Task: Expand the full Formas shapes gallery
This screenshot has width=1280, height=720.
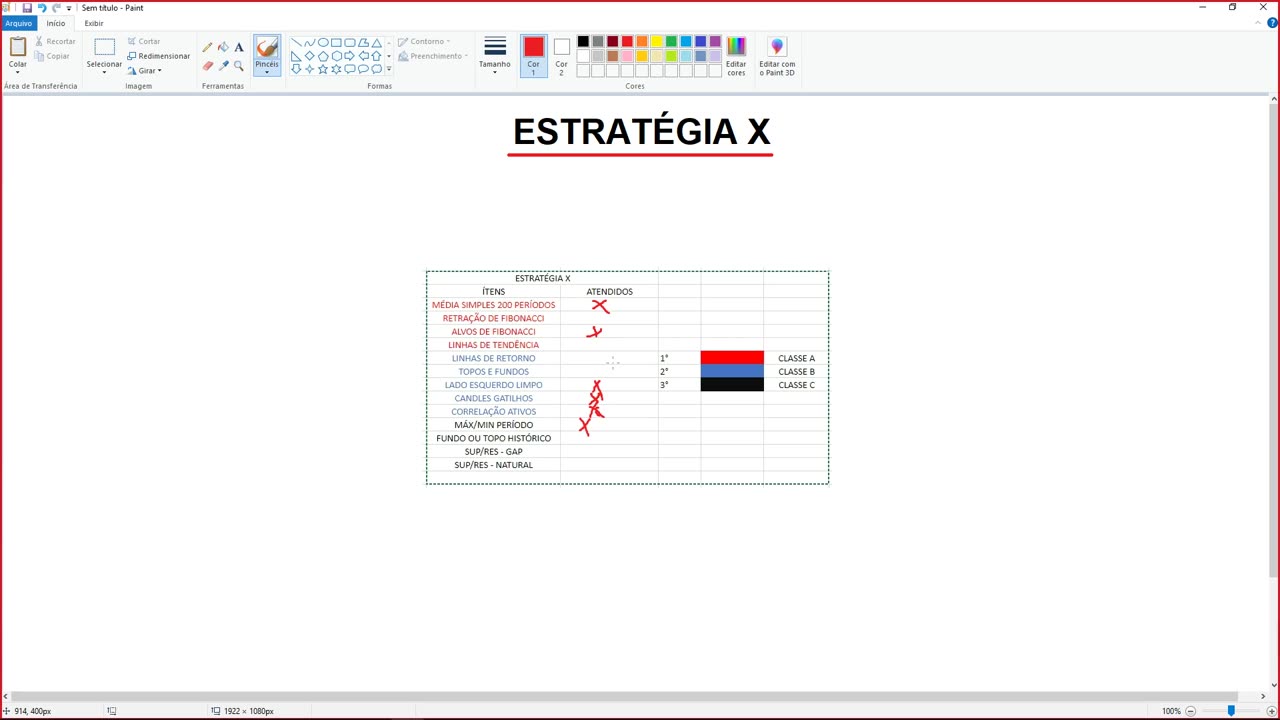Action: (389, 69)
